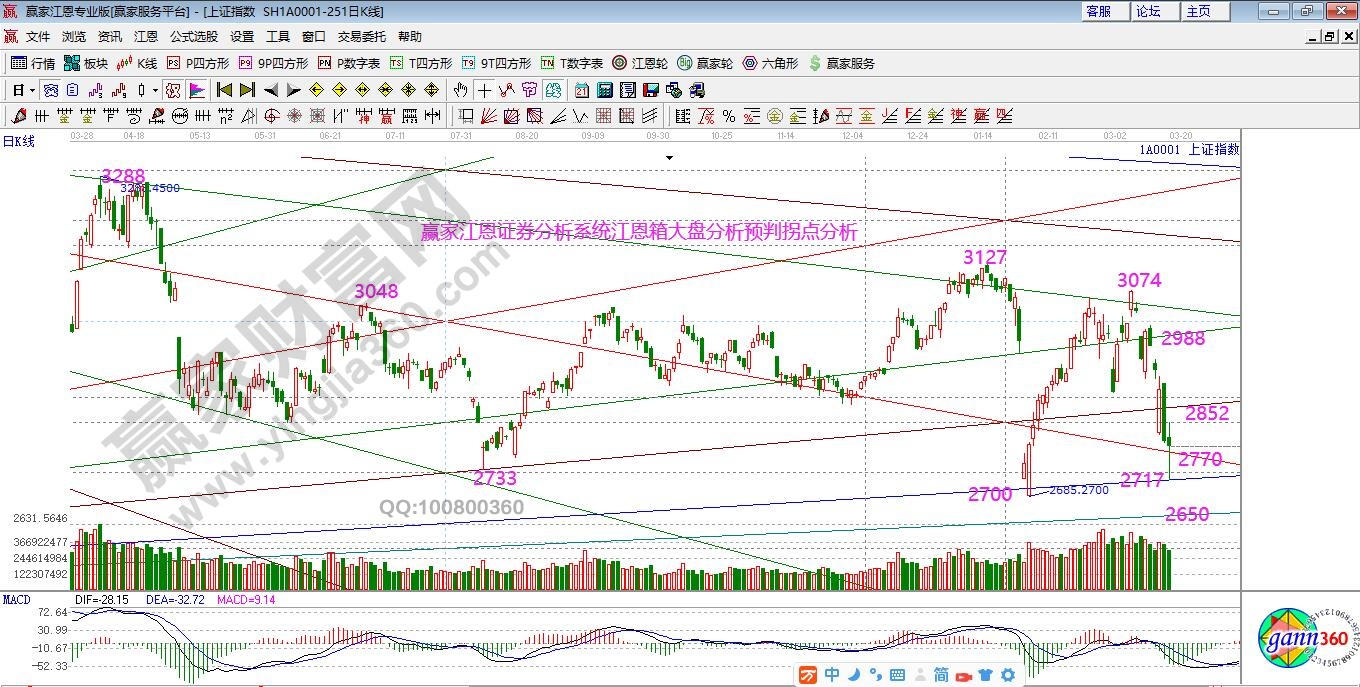Open the 公式选股 menu
Viewport: 1360px width, 687px height.
[193, 37]
